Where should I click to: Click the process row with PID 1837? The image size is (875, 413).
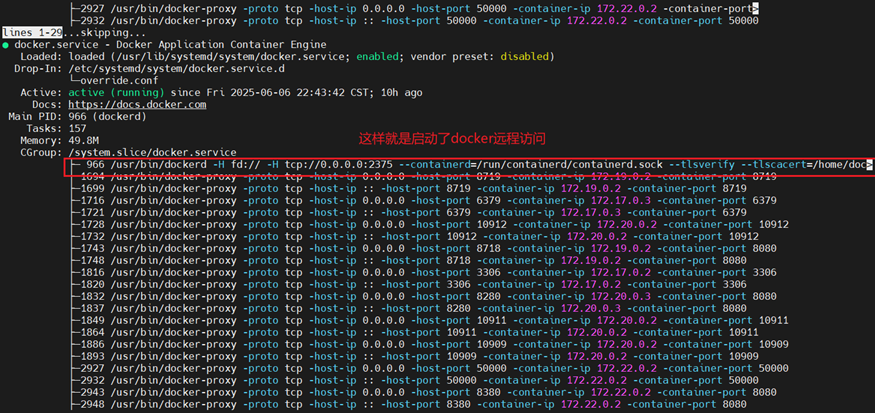coord(410,309)
